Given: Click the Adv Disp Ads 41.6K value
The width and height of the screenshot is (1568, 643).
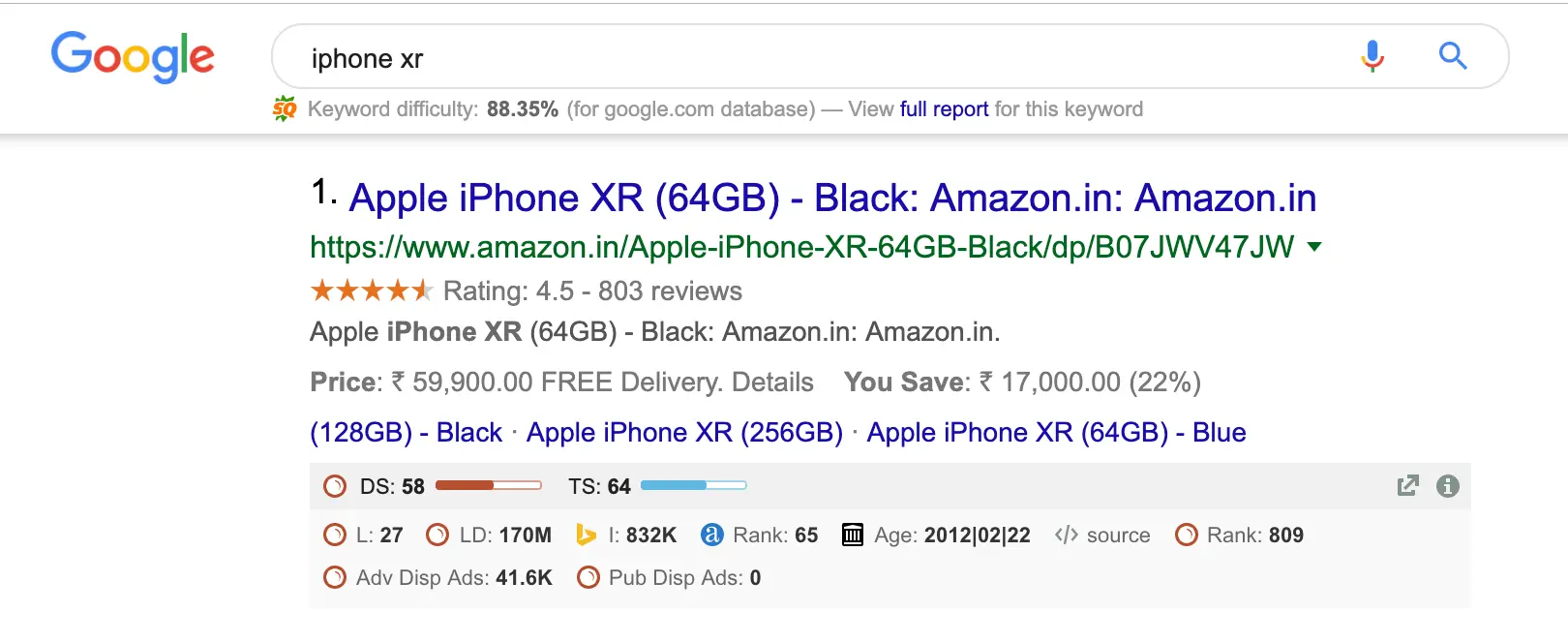Looking at the screenshot, I should coord(524,578).
